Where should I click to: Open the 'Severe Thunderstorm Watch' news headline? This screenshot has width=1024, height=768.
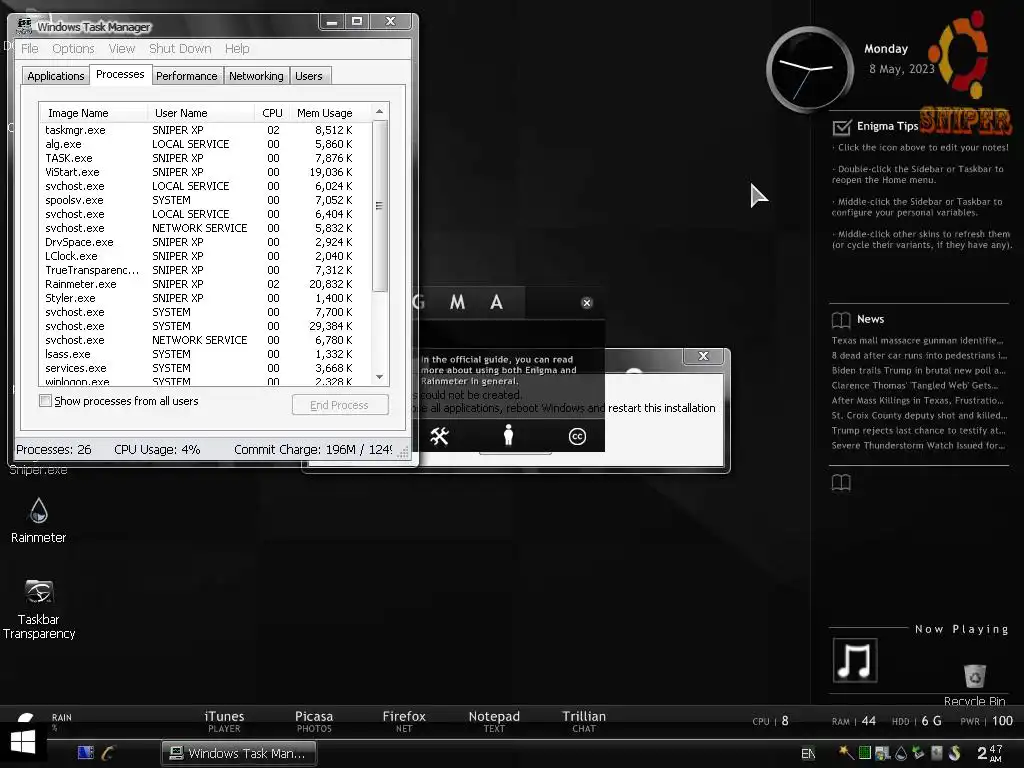(x=918, y=445)
